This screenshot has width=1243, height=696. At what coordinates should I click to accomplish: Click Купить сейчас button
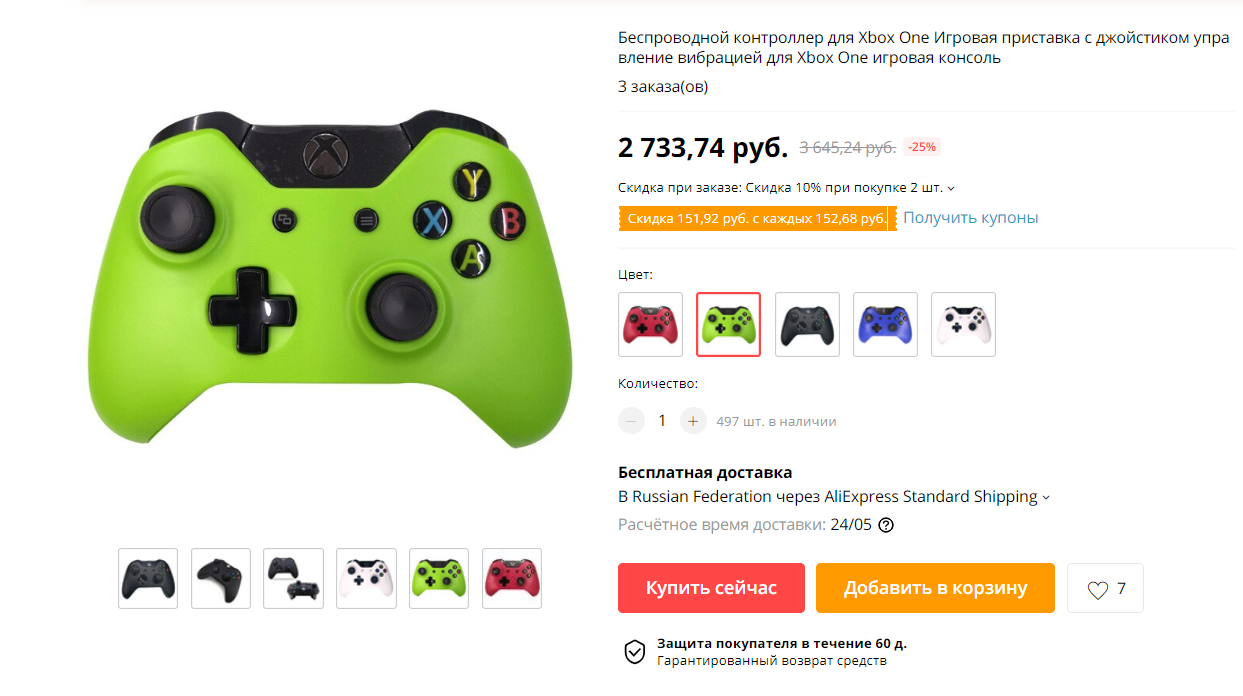tap(711, 588)
